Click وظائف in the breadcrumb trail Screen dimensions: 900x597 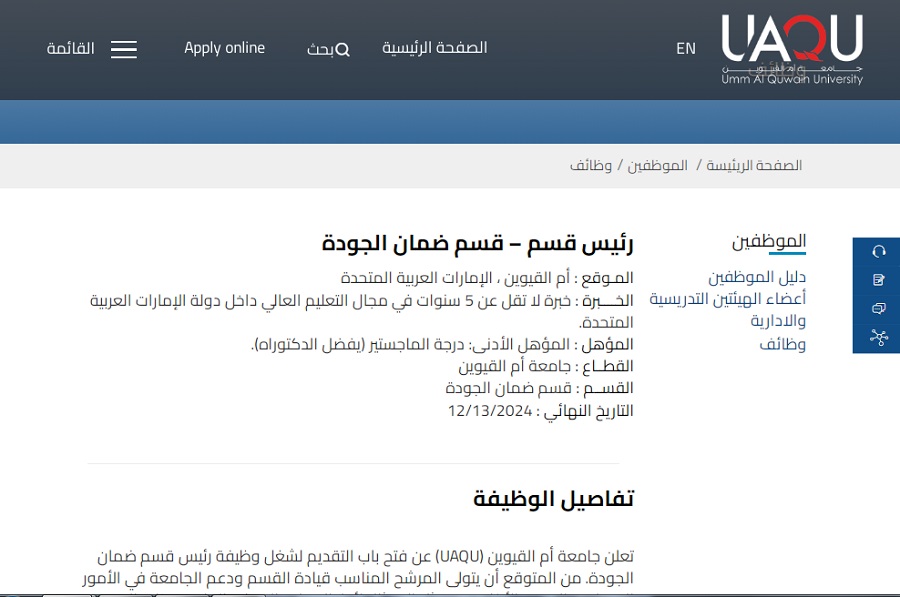[591, 166]
